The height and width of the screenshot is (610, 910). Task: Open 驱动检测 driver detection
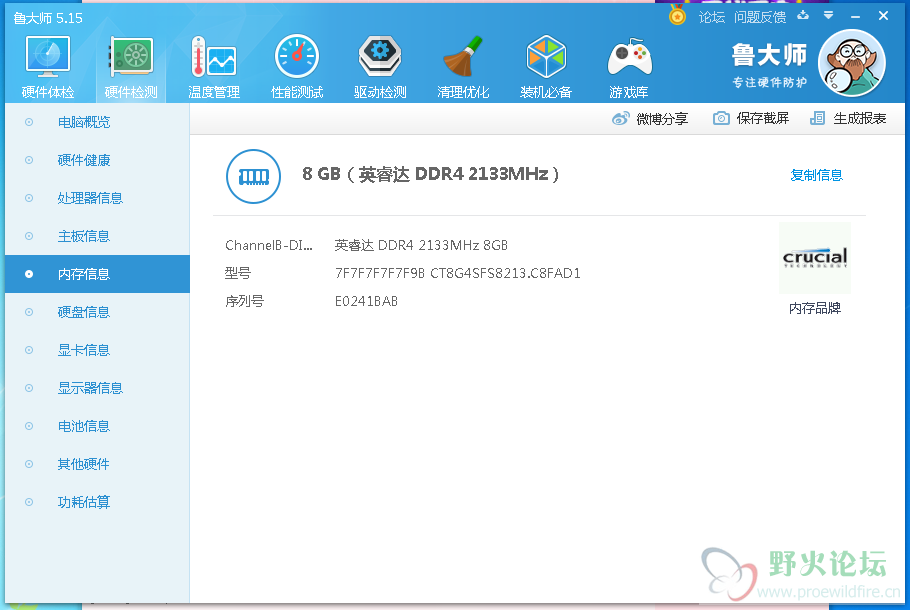380,66
